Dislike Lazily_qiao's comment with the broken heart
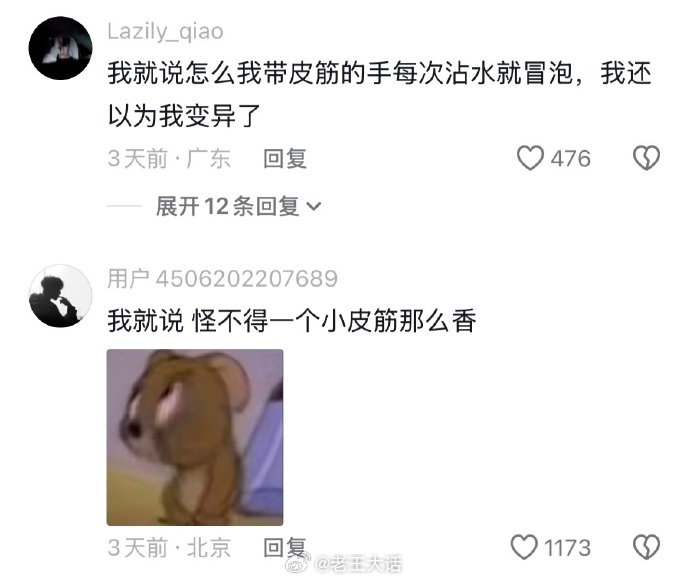This screenshot has width=690, height=581. click(646, 158)
